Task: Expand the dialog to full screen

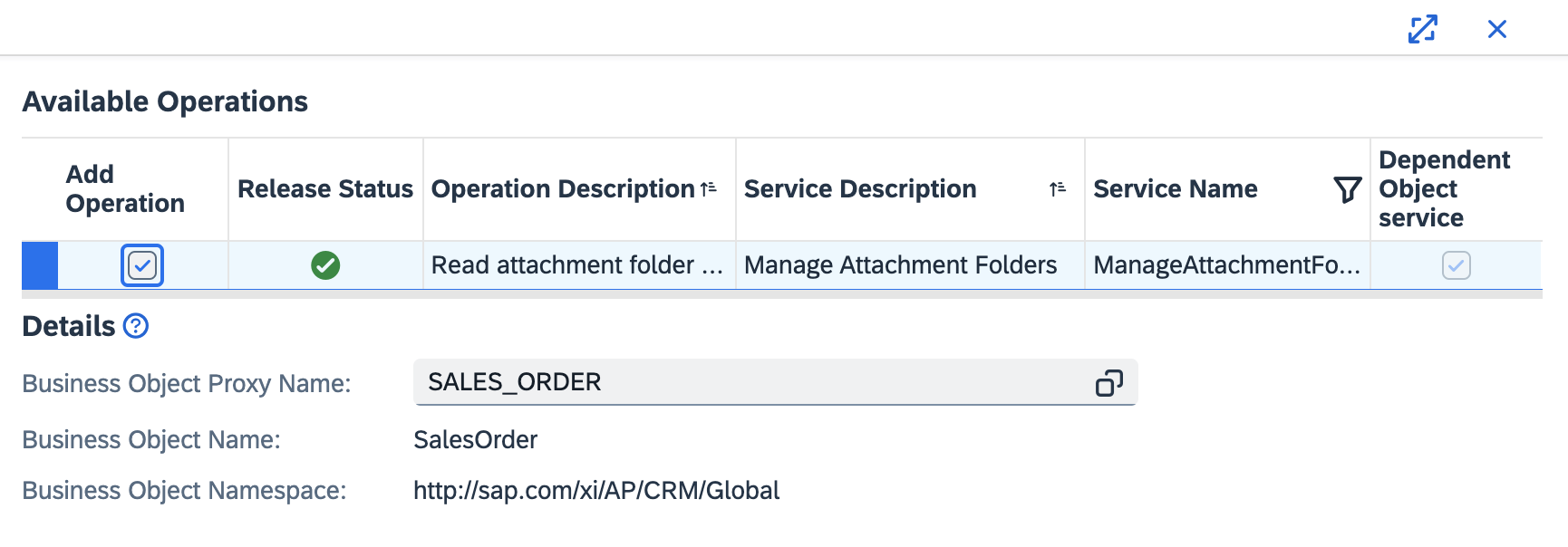Action: pyautogui.click(x=1422, y=28)
